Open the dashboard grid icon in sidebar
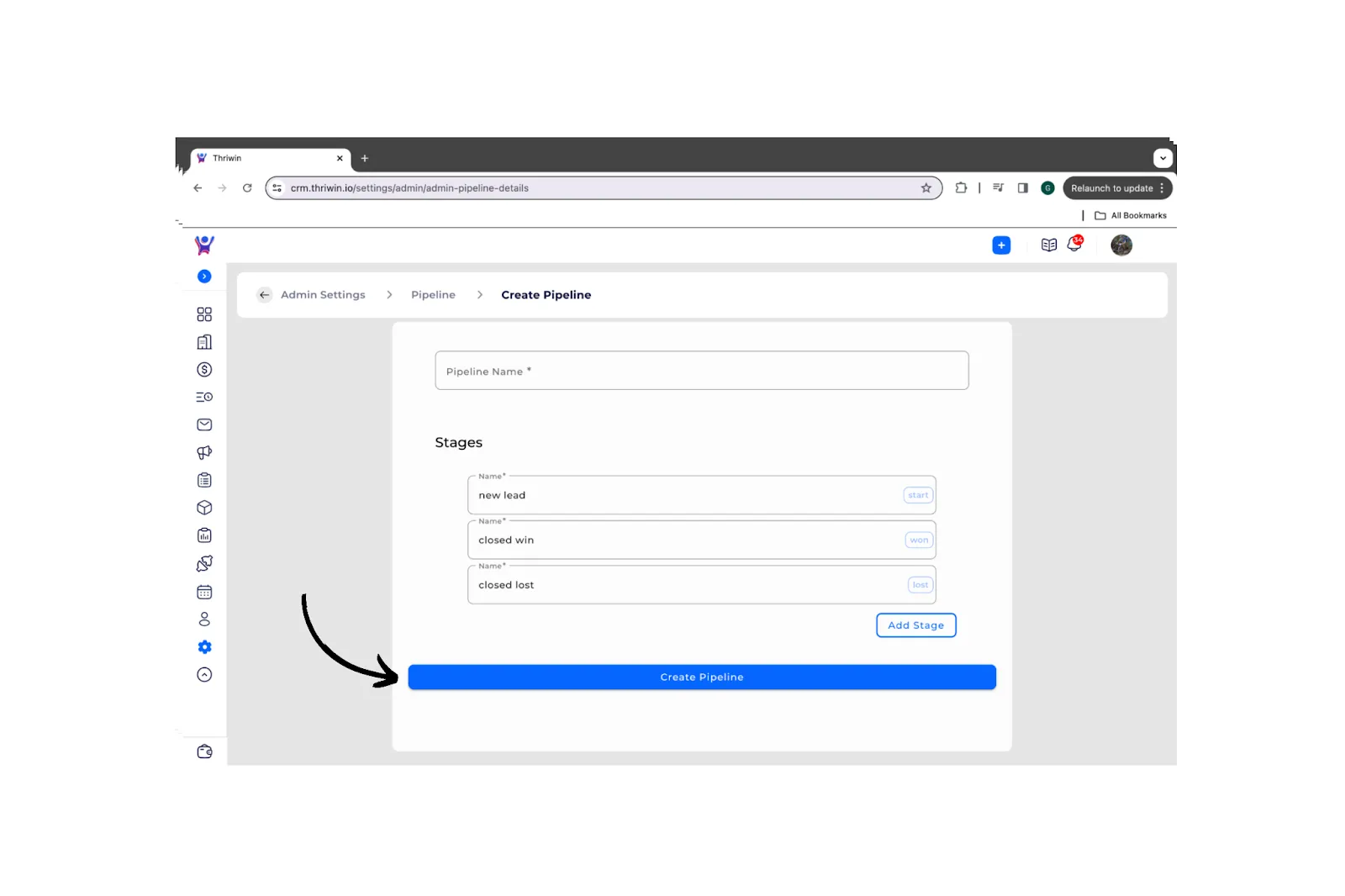This screenshot has height=896, width=1345. coord(204,314)
